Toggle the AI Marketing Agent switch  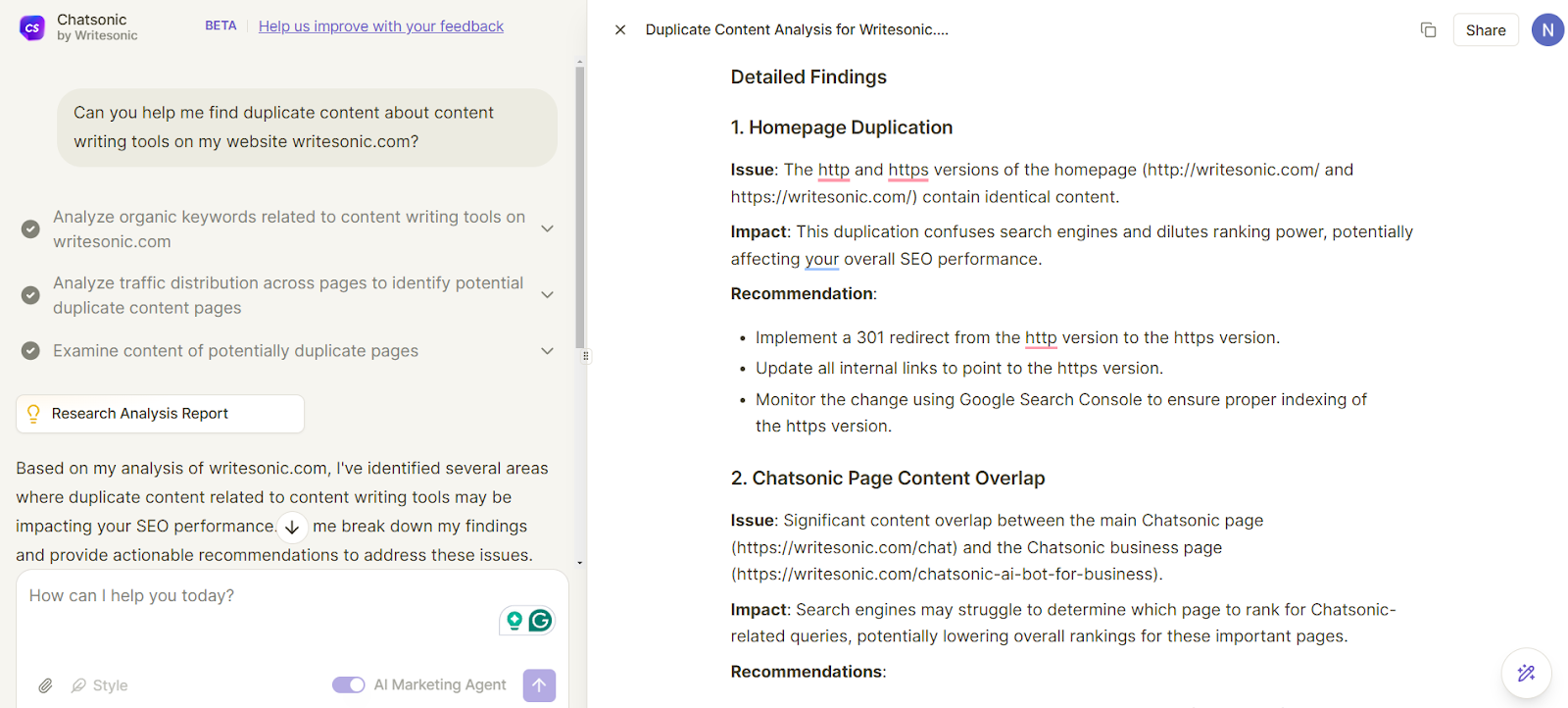click(x=348, y=684)
